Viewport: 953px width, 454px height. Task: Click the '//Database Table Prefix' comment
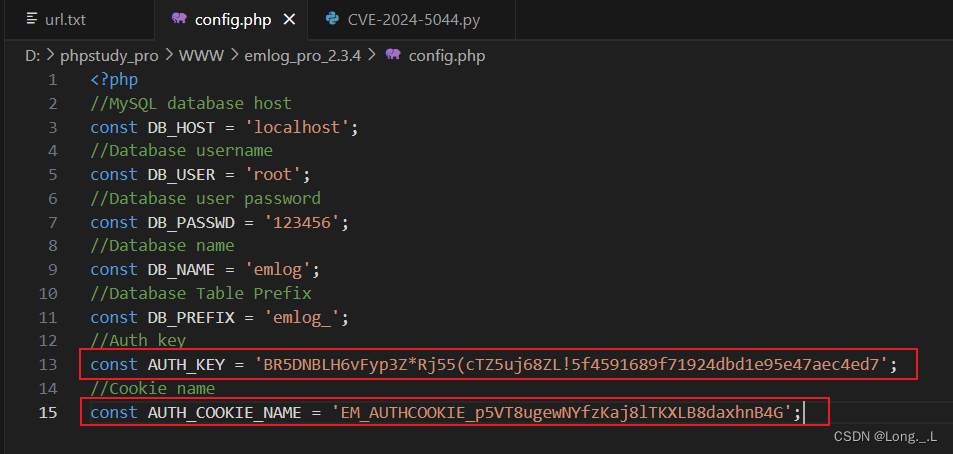point(201,293)
